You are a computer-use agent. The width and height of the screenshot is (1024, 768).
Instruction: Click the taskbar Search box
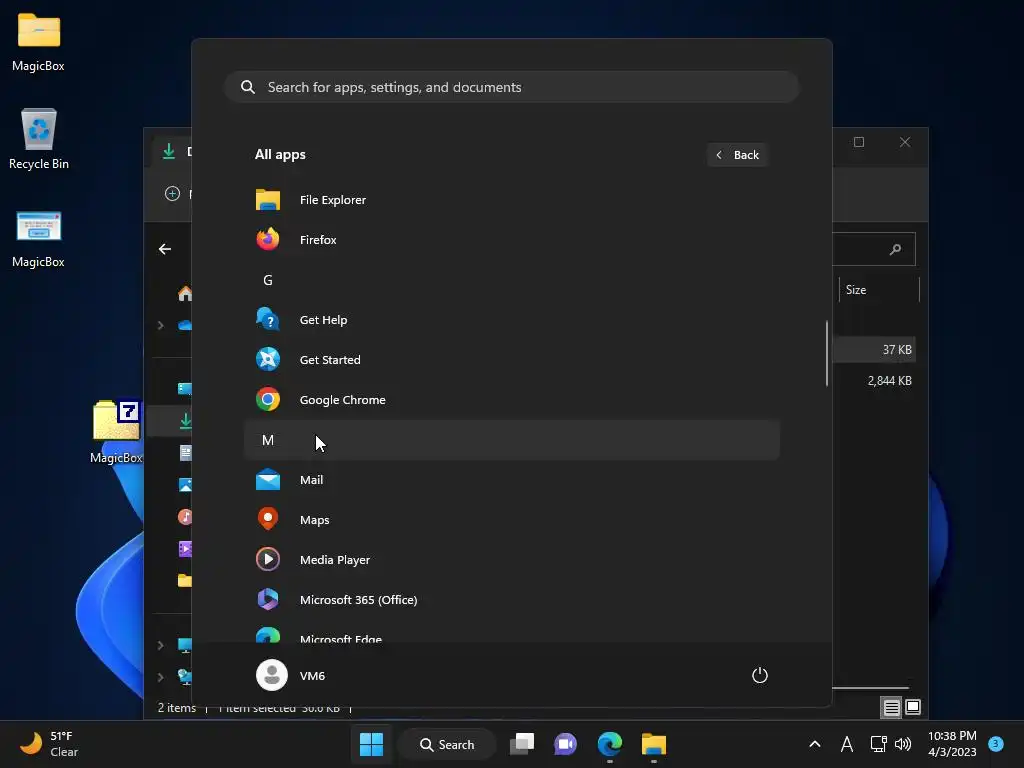click(447, 744)
